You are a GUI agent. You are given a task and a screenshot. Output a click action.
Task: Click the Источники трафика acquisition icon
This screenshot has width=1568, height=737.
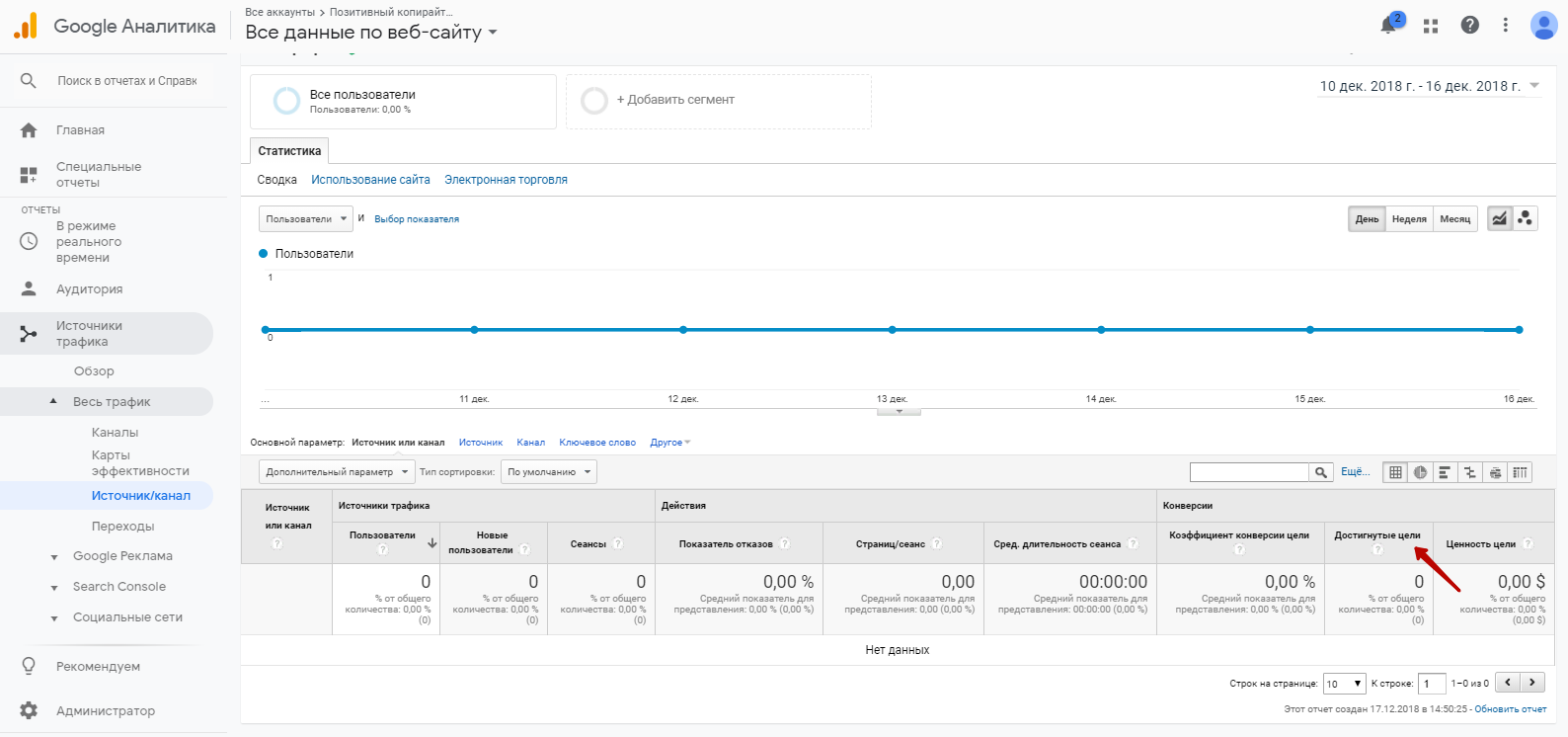tap(29, 334)
